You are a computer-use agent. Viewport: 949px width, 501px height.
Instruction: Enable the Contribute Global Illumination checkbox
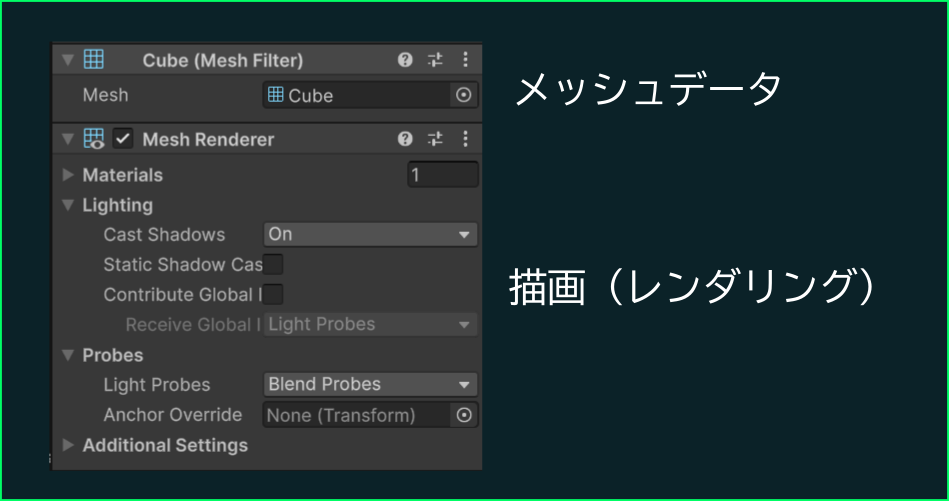(273, 295)
